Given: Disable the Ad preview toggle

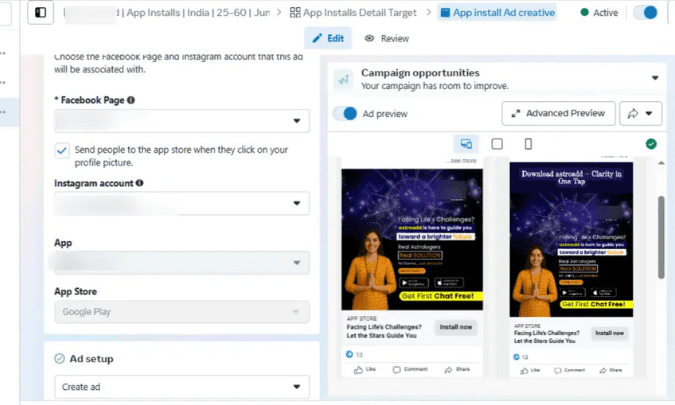Looking at the screenshot, I should 345,113.
